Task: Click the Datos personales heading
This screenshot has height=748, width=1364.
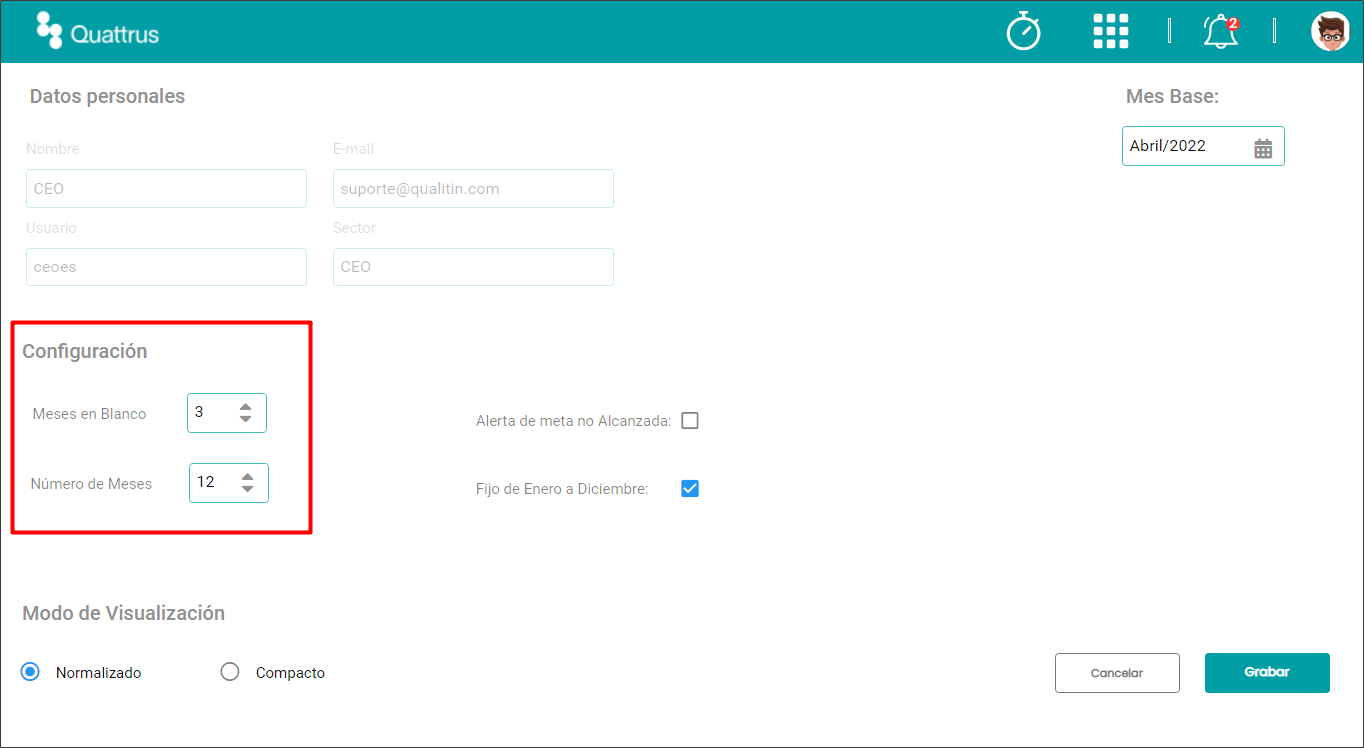Action: point(107,96)
